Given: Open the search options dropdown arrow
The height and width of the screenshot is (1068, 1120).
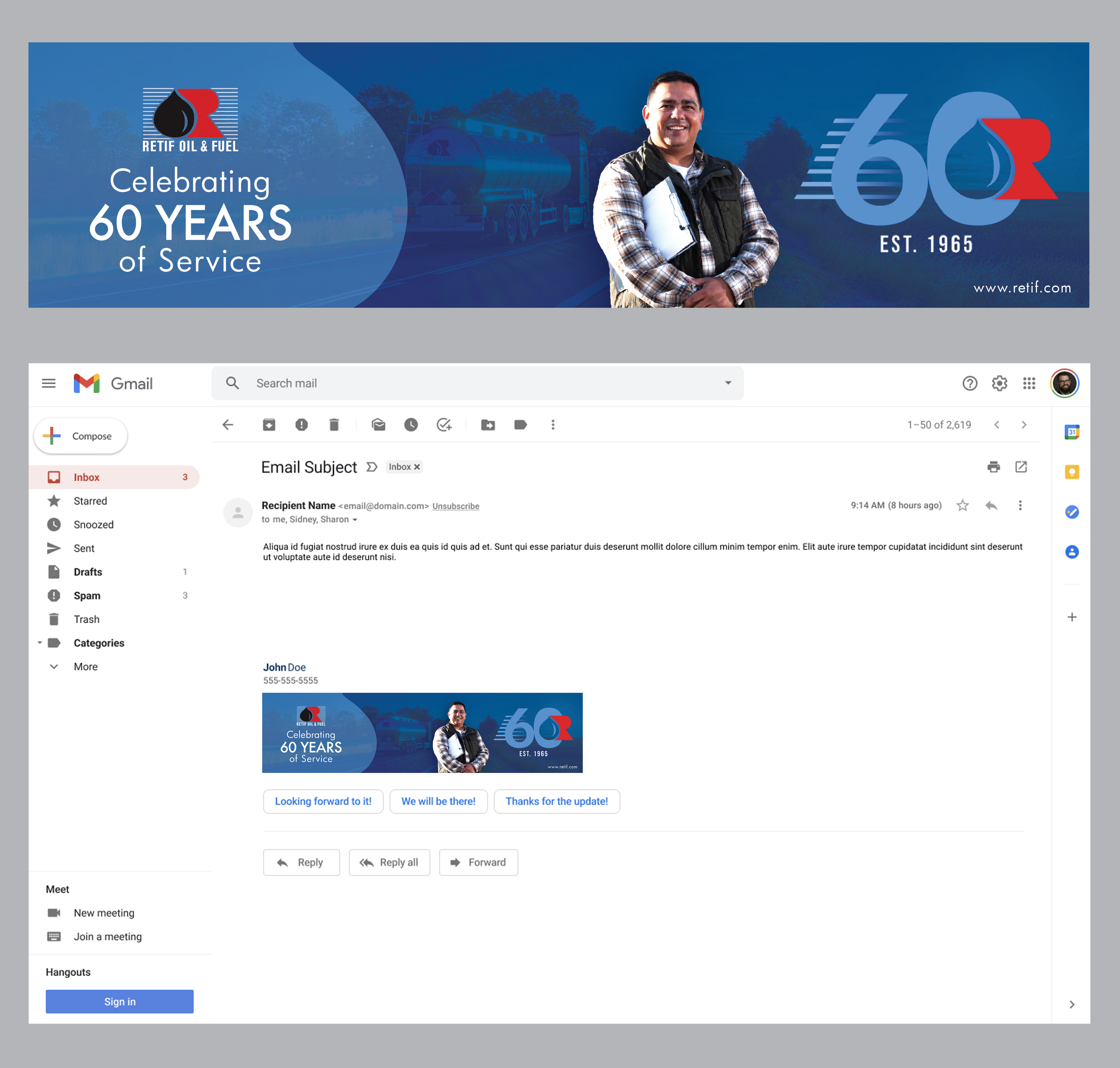Looking at the screenshot, I should click(728, 383).
